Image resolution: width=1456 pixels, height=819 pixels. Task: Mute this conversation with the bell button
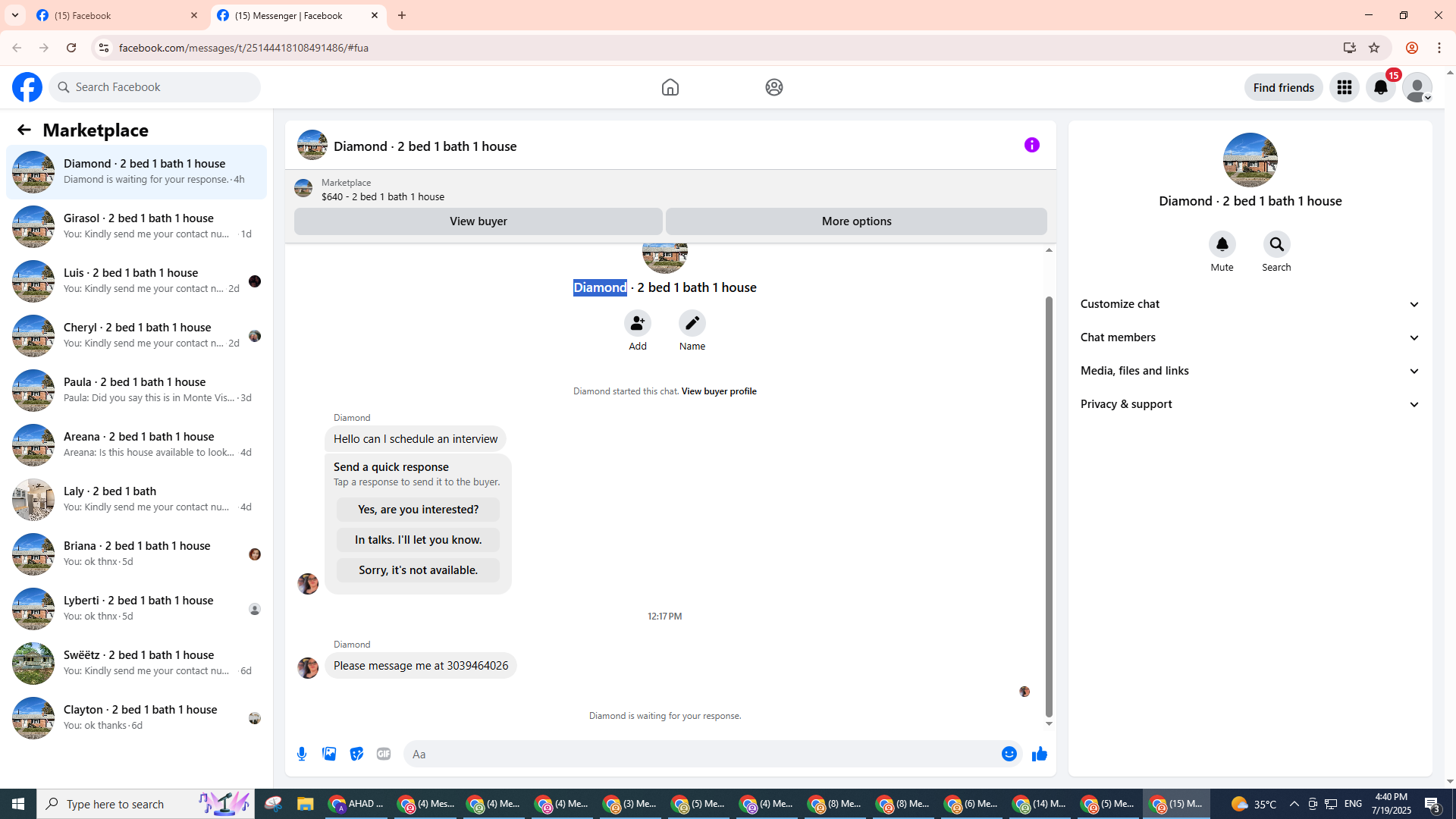pos(1222,244)
